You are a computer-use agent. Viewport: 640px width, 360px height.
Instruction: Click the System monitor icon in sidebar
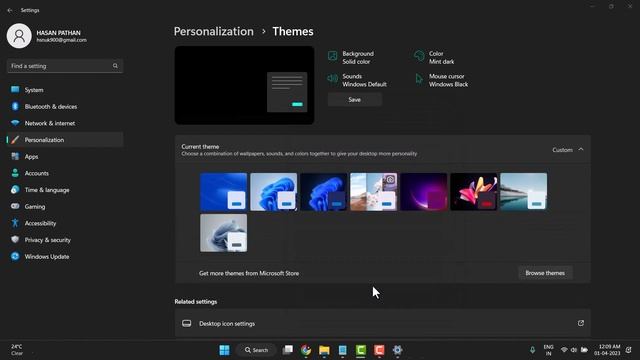tap(15, 89)
